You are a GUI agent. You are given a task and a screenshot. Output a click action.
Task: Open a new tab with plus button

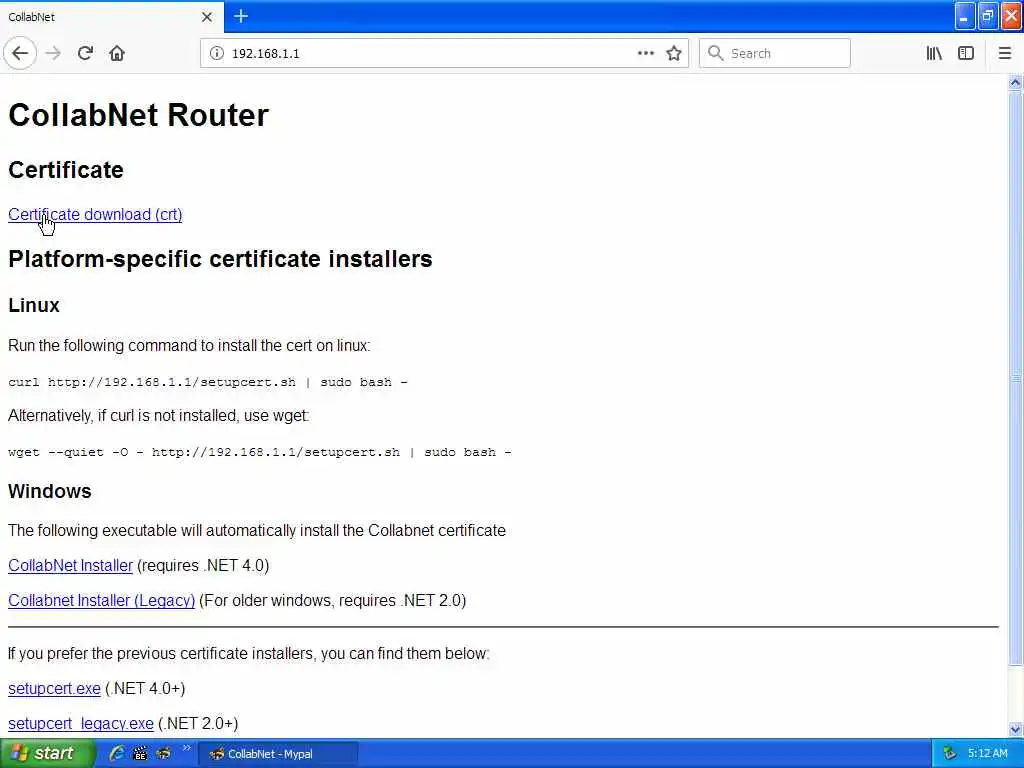point(241,16)
